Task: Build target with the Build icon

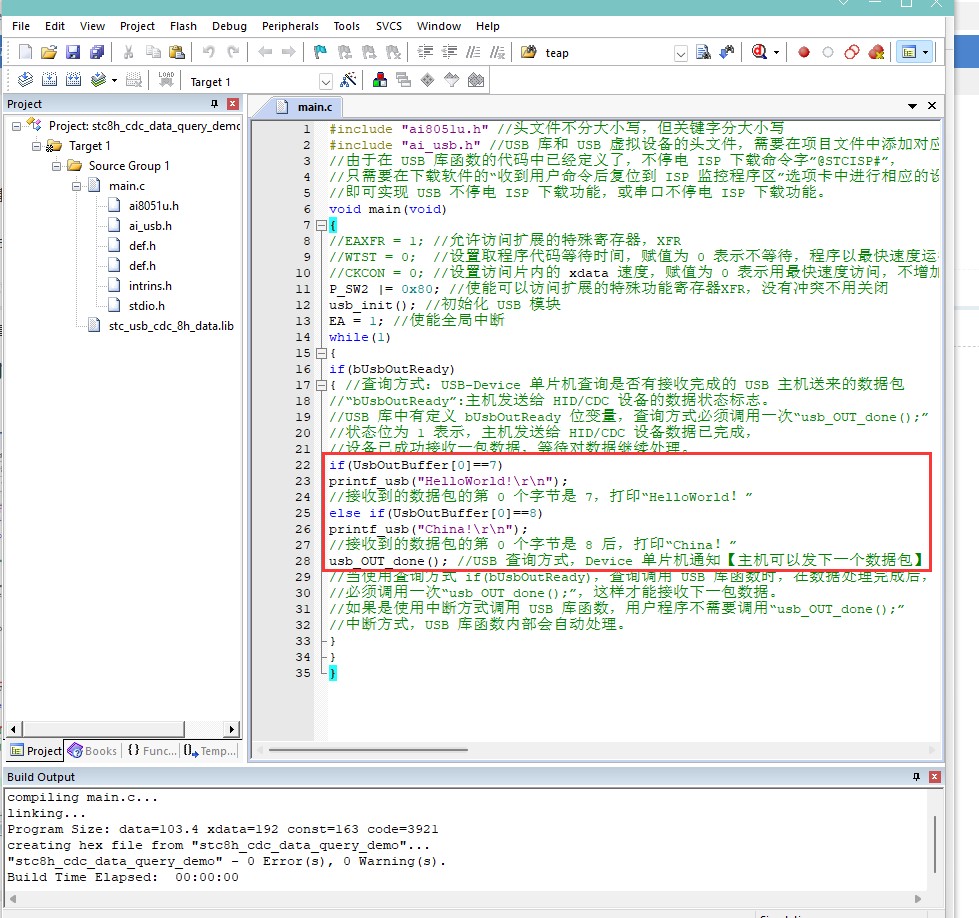Action: click(x=49, y=80)
